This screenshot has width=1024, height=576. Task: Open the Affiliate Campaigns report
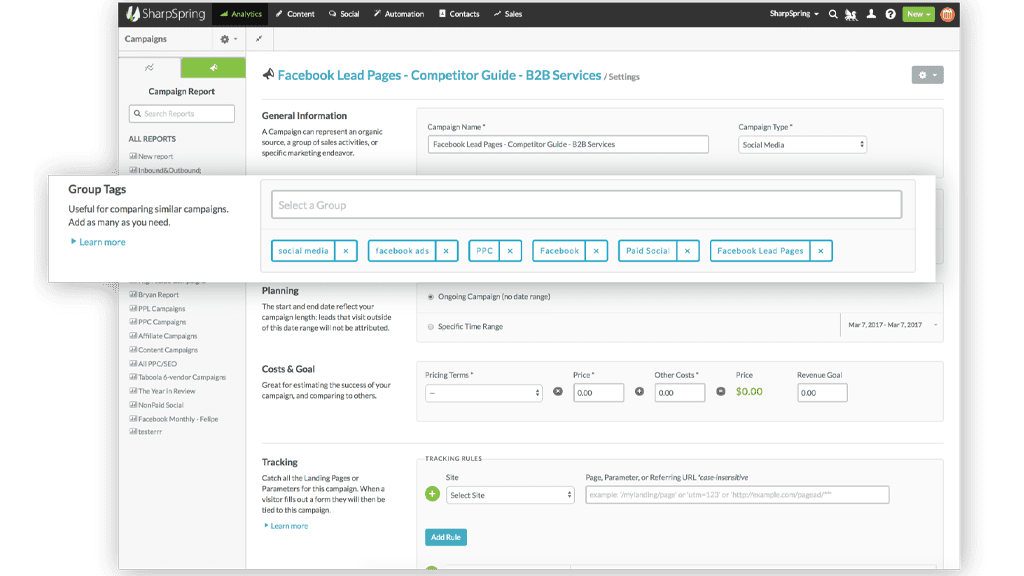pyautogui.click(x=163, y=336)
